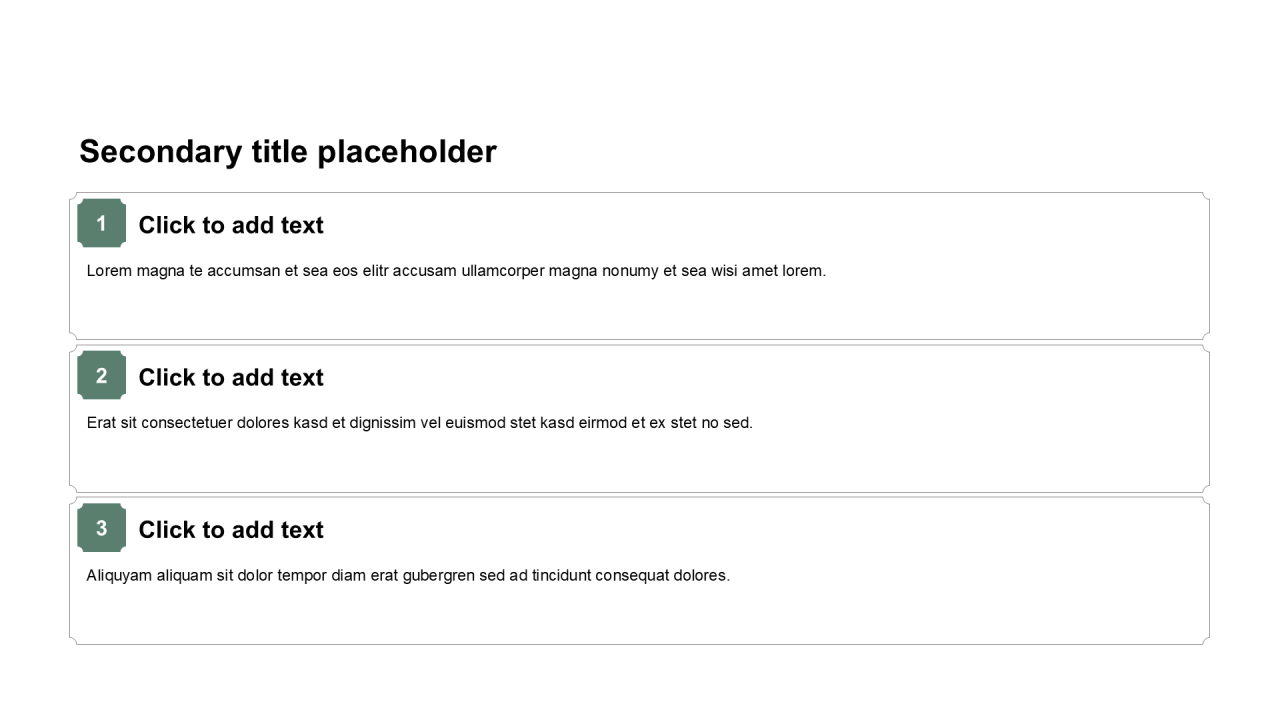Screen dimensions: 1280x720
Task: Click 'Click to add text' beside badge 1
Action: [231, 226]
